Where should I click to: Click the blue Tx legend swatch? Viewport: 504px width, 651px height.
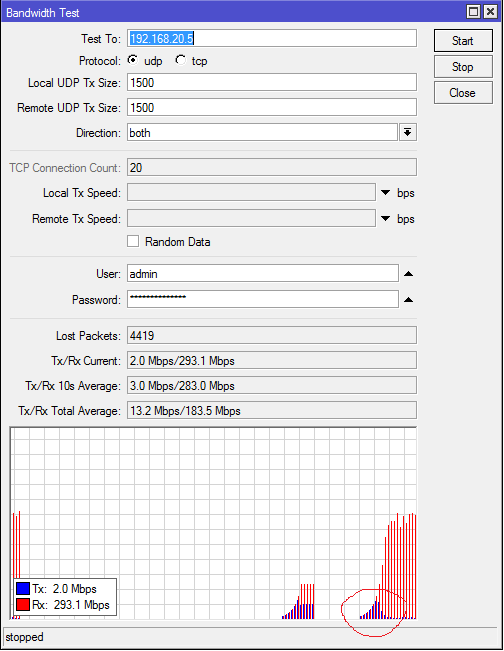pyautogui.click(x=23, y=588)
